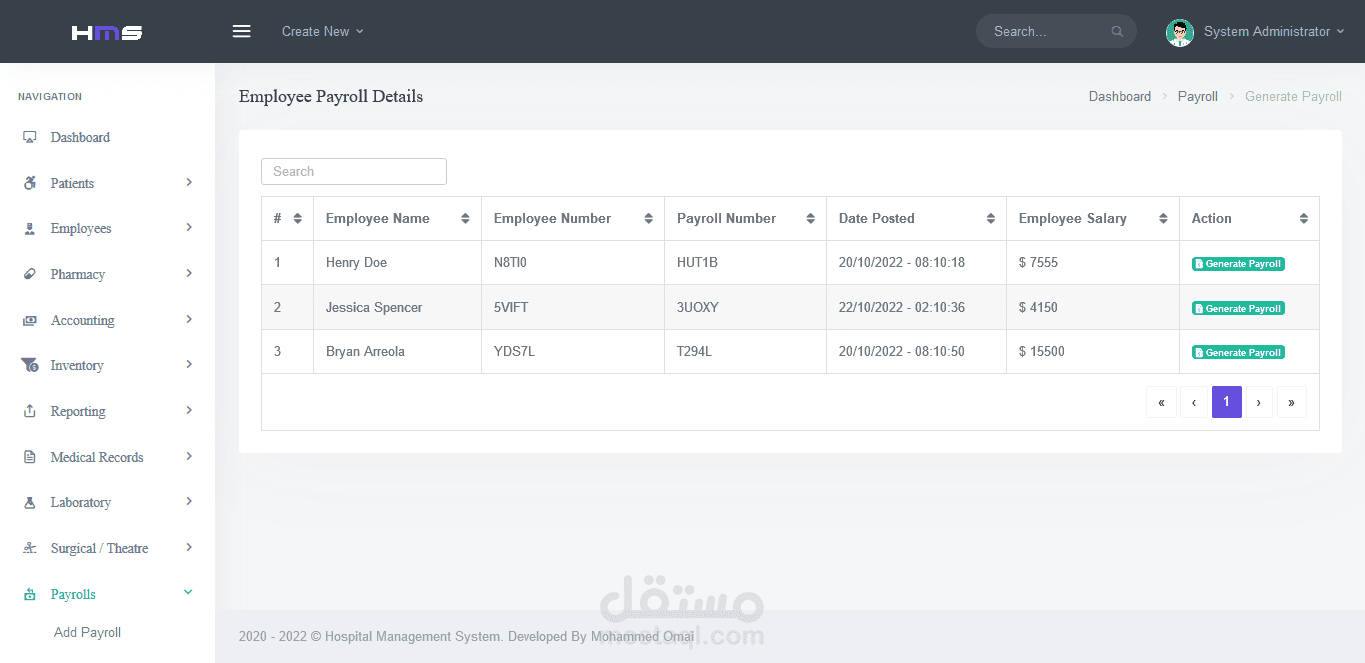Sort table by Employee Name column arrows
This screenshot has width=1365, height=663.
[465, 218]
